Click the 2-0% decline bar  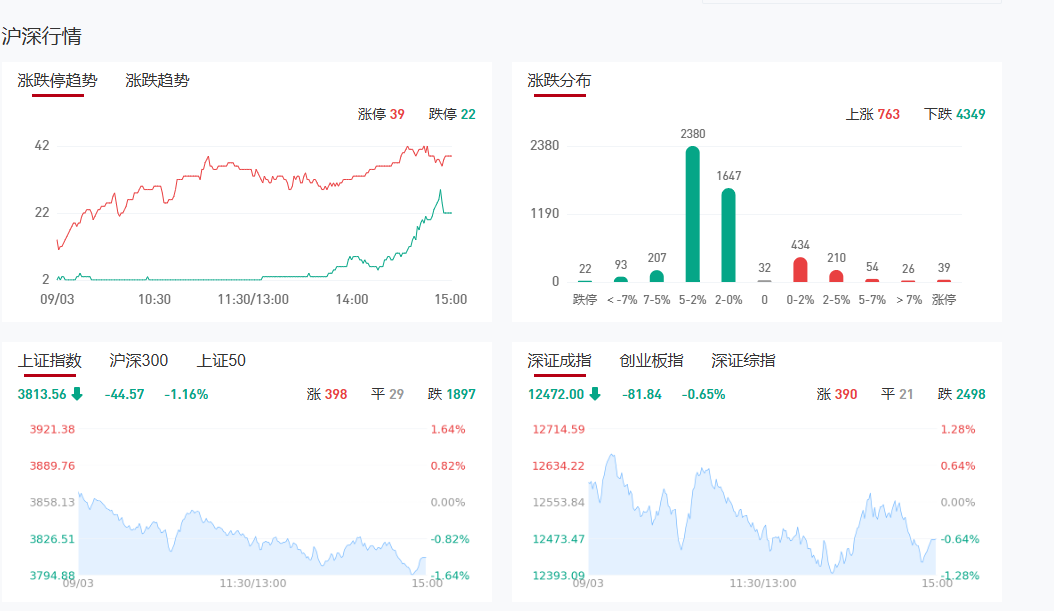click(x=728, y=235)
